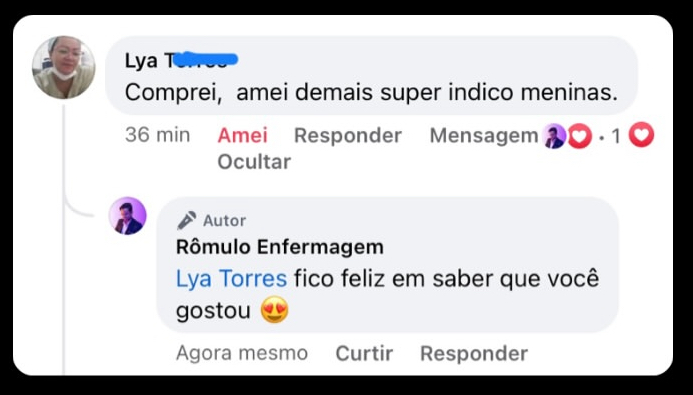Click the 36 min timestamp
The width and height of the screenshot is (693, 395).
point(157,135)
